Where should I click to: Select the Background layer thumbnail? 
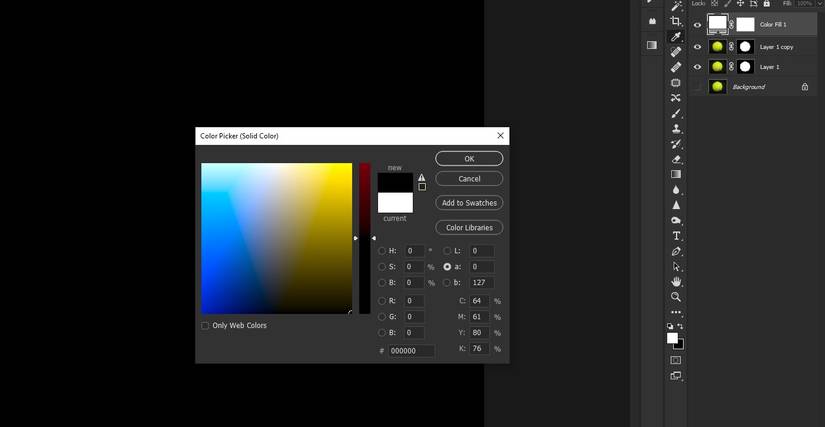point(718,87)
